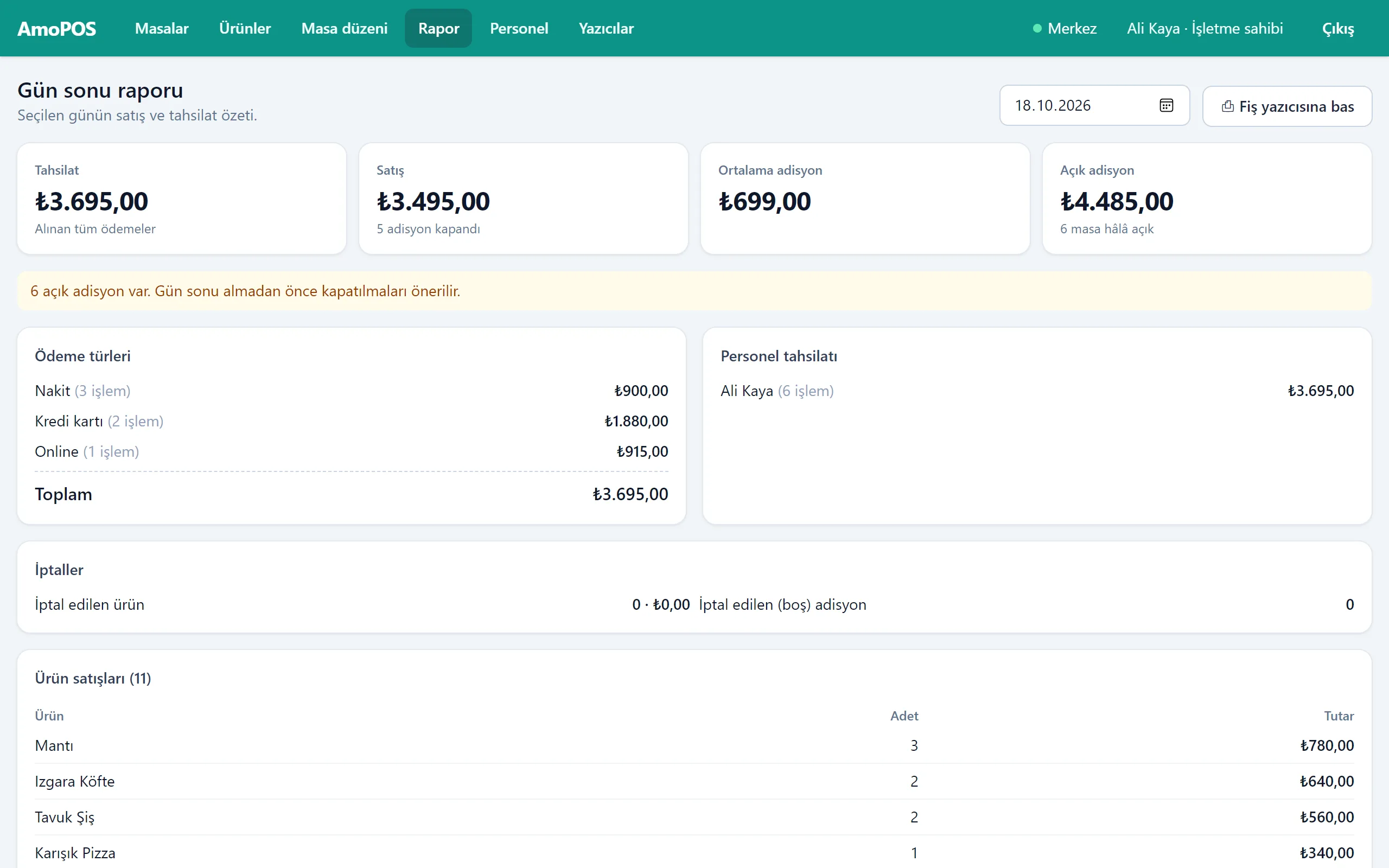This screenshot has width=1389, height=868.
Task: Click the ₺780,00 amount for Mantı
Action: pyautogui.click(x=1327, y=746)
